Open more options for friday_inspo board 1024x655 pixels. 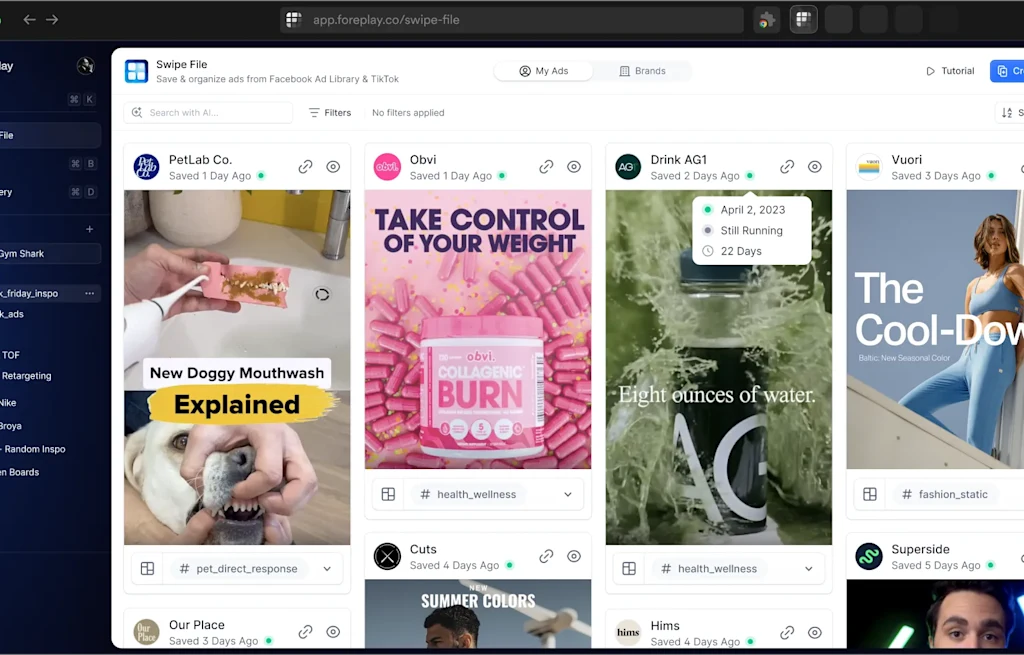[x=89, y=293]
